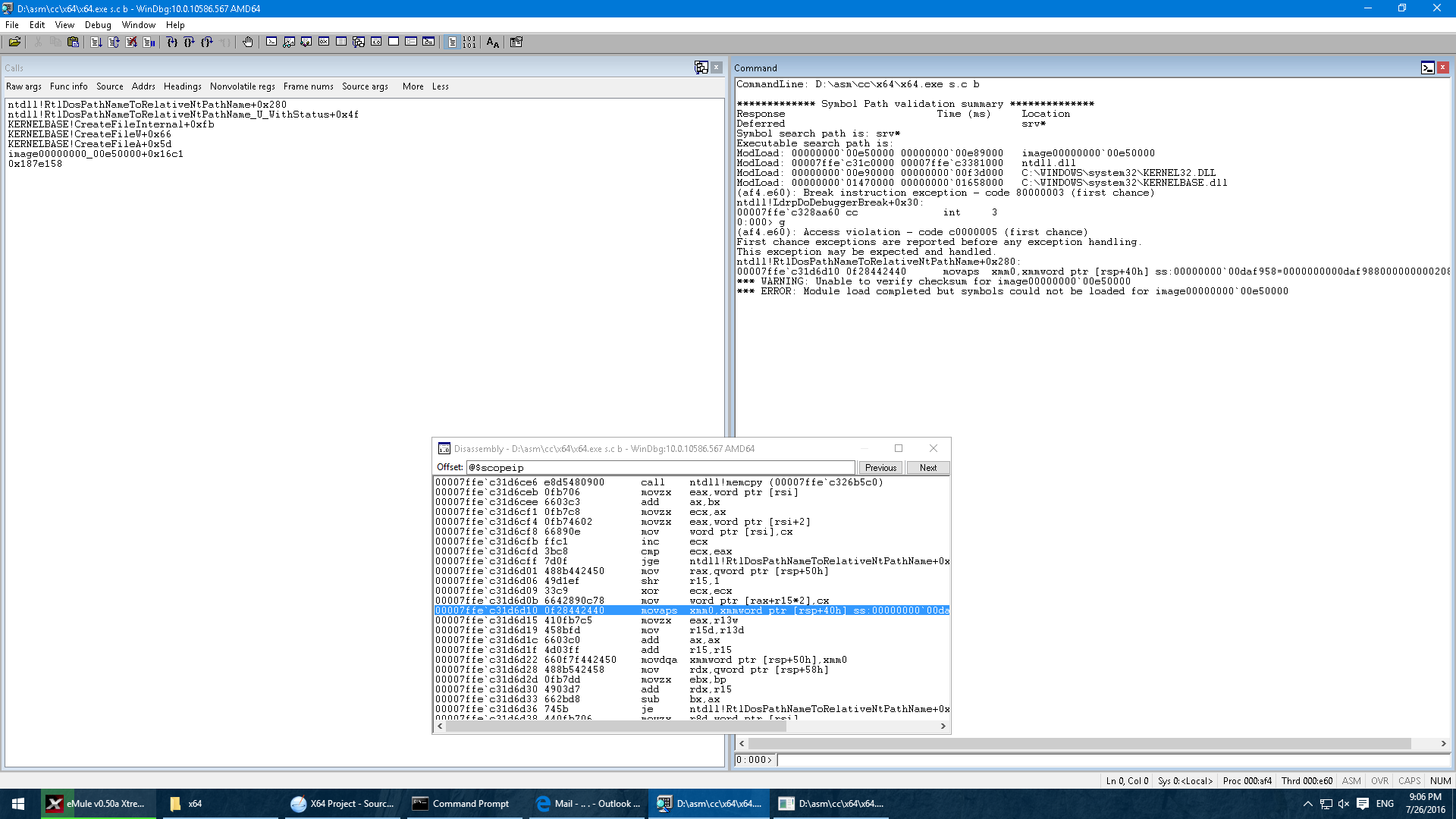
Task: Enable Source mode on toolbar button
Action: click(x=452, y=42)
